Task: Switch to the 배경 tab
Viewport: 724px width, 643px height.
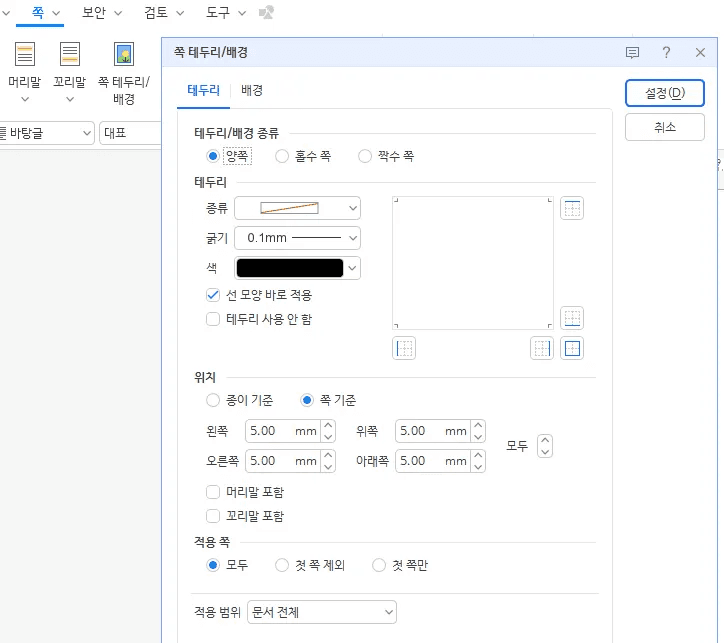Action: coord(252,90)
